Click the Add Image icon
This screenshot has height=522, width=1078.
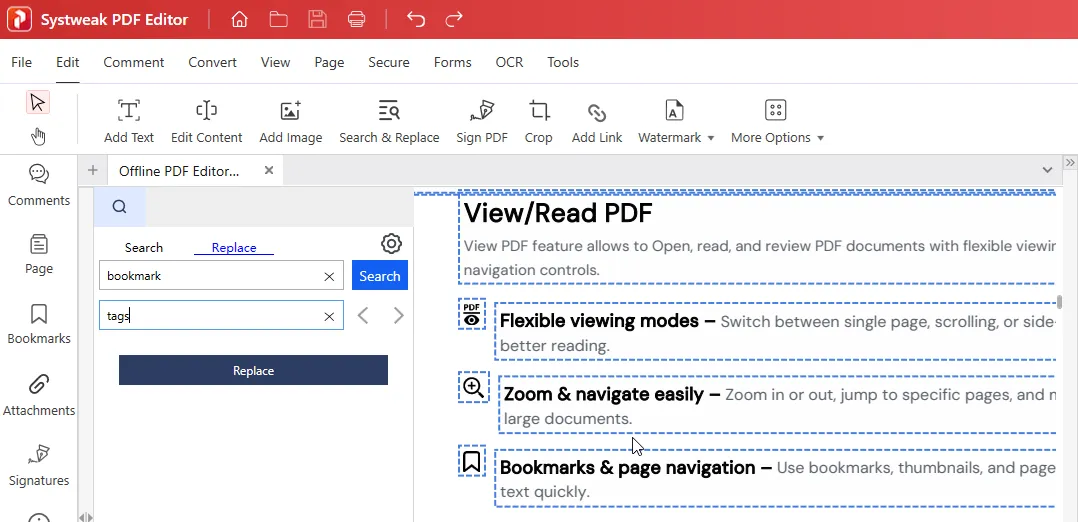290,121
